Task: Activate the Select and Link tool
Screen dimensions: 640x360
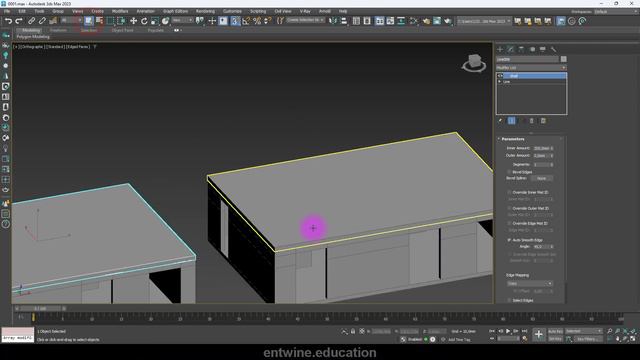Action: [31, 21]
